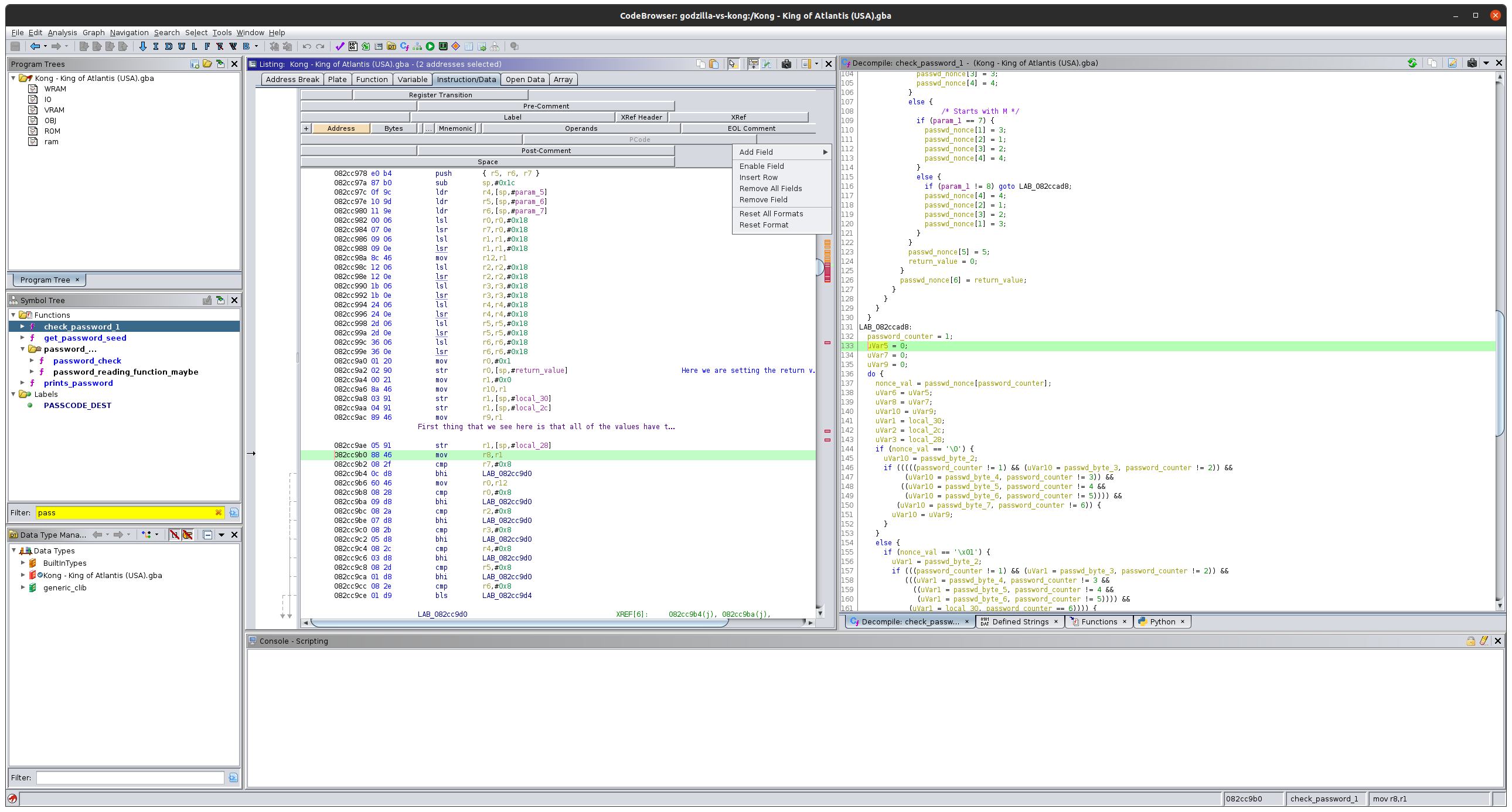
Task: Choose Add Field from context menu
Action: pyautogui.click(x=782, y=152)
